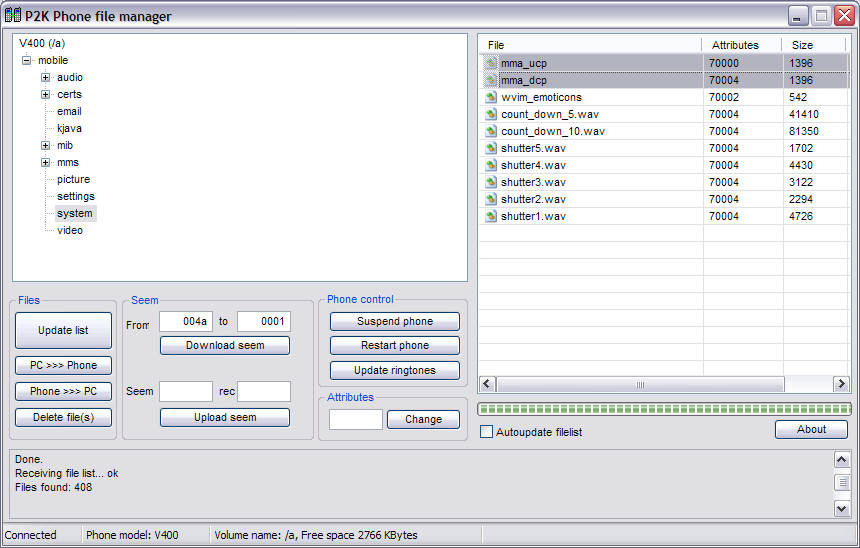Click the wvim_emoticons file icon
860x548 pixels.
coord(490,97)
